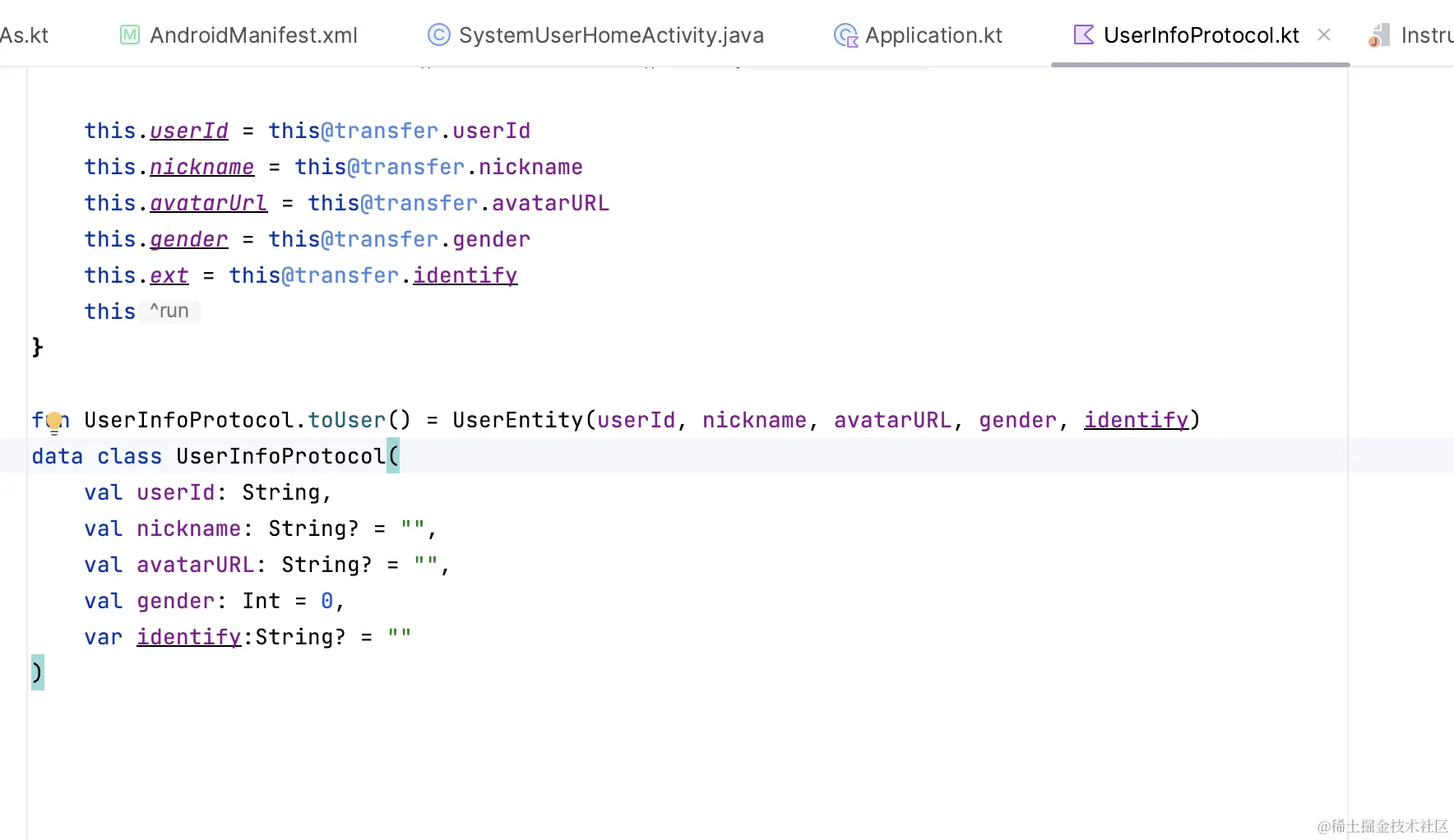The width and height of the screenshot is (1454, 840).
Task: Open the SystemUserHomeActivity.java tab
Action: [x=596, y=35]
